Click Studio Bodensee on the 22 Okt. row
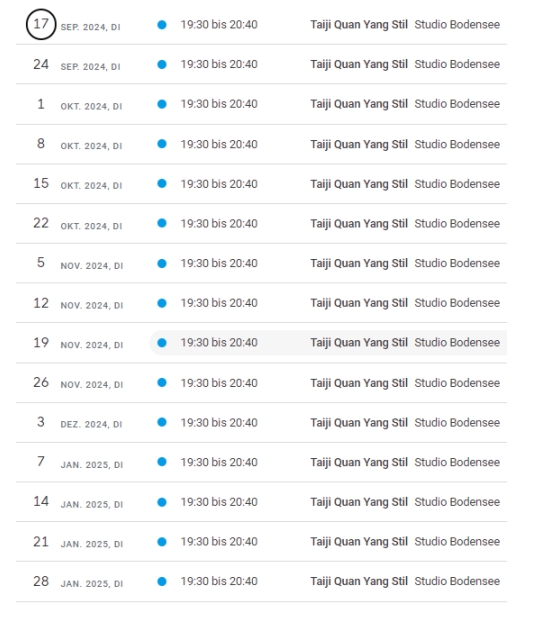The height and width of the screenshot is (617, 539). coord(457,224)
